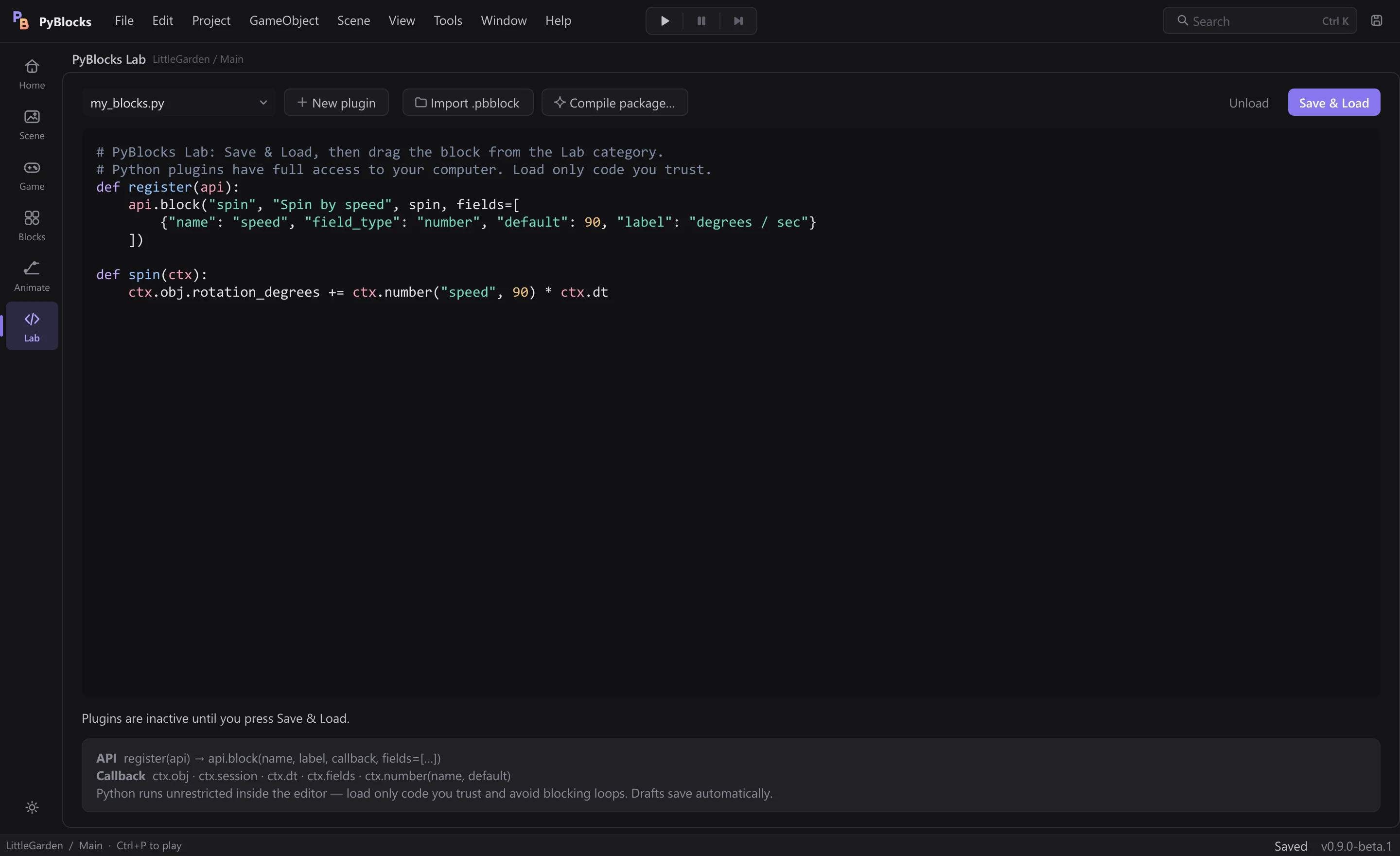Click the Save & Load button
The image size is (1400, 856).
pyautogui.click(x=1333, y=102)
